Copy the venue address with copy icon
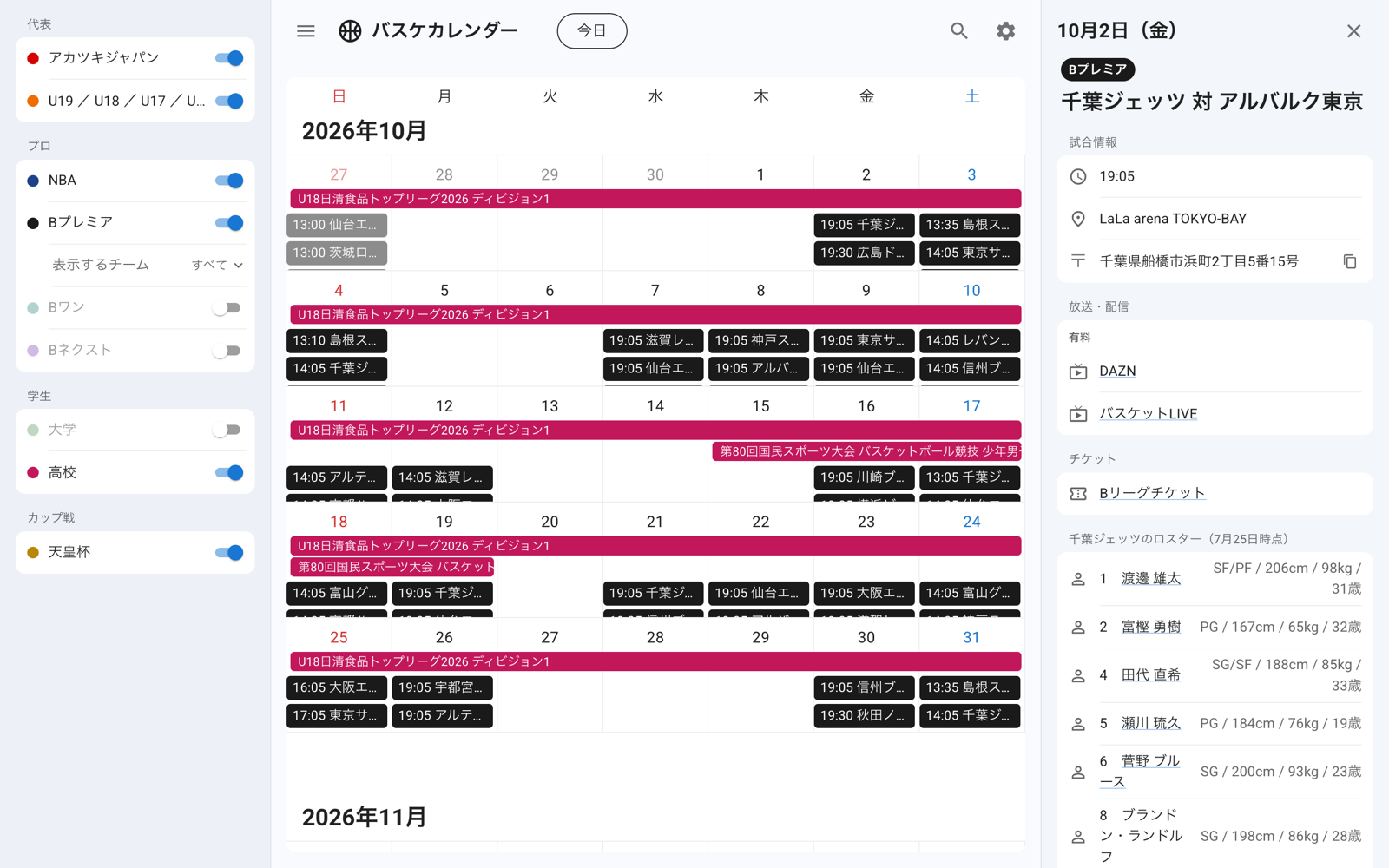 pos(1350,261)
